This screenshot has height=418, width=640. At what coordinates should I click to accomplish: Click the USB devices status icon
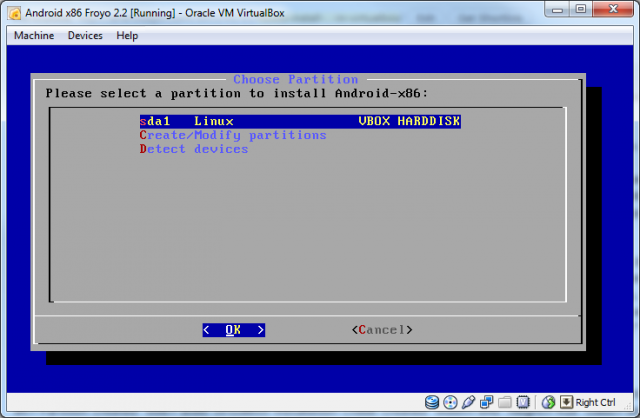pyautogui.click(x=468, y=402)
